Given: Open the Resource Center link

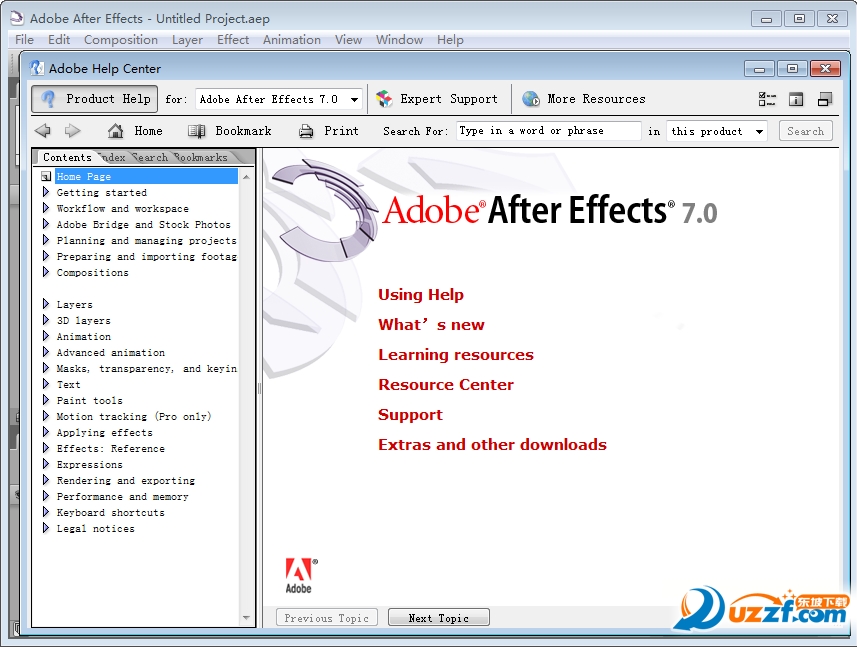Looking at the screenshot, I should 446,385.
